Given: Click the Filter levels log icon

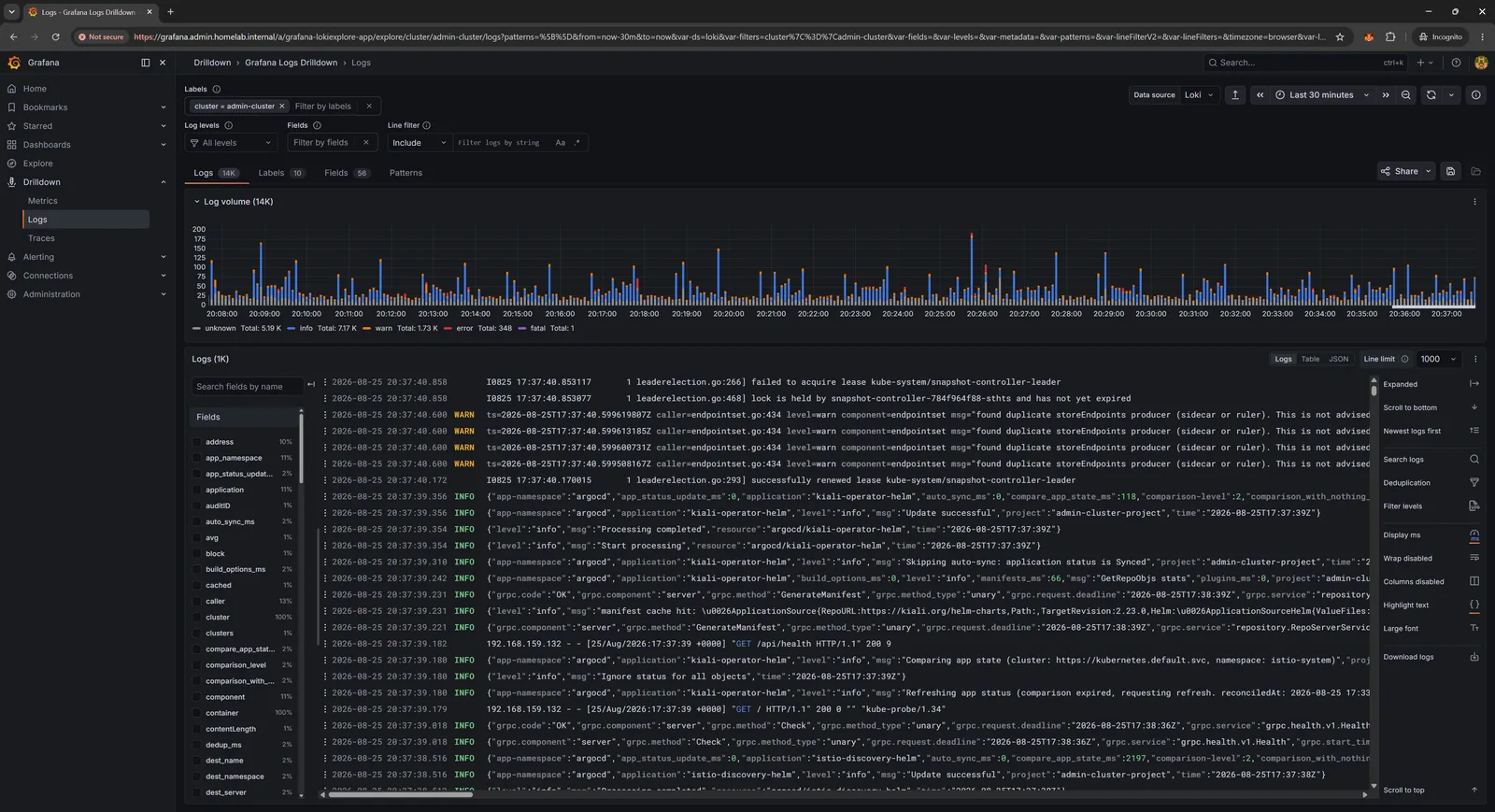Looking at the screenshot, I should [x=1474, y=506].
